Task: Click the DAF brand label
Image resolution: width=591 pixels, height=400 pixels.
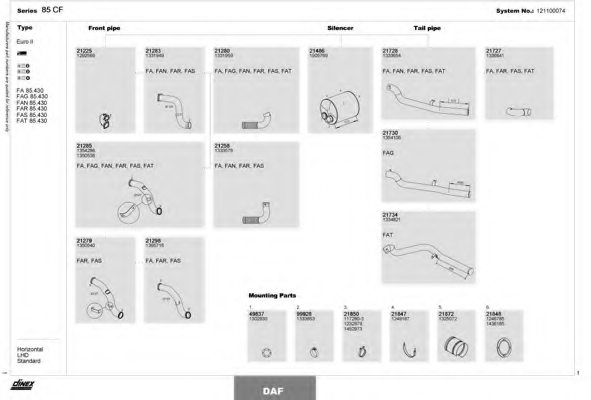Action: coord(273,391)
